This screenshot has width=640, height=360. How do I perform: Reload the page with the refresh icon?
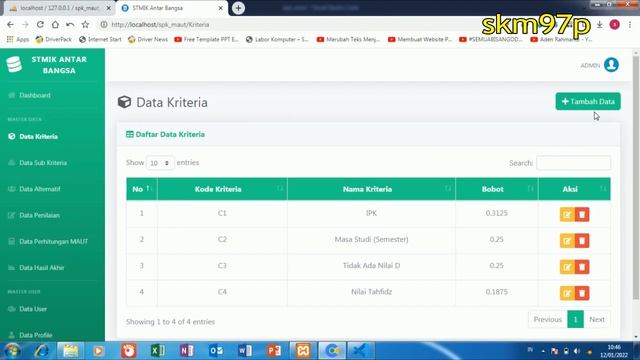click(40, 24)
